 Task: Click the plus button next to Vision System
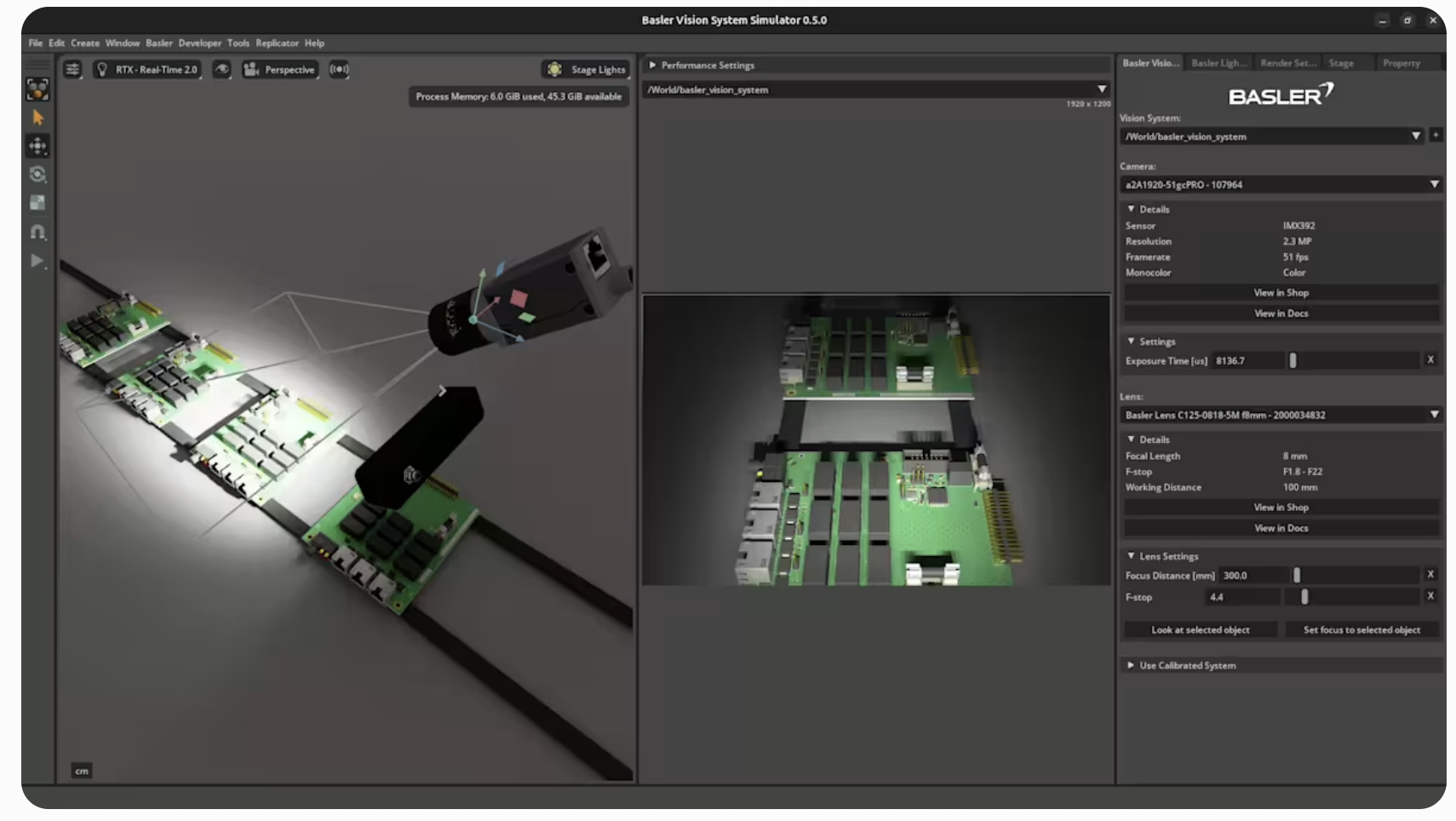[1436, 135]
